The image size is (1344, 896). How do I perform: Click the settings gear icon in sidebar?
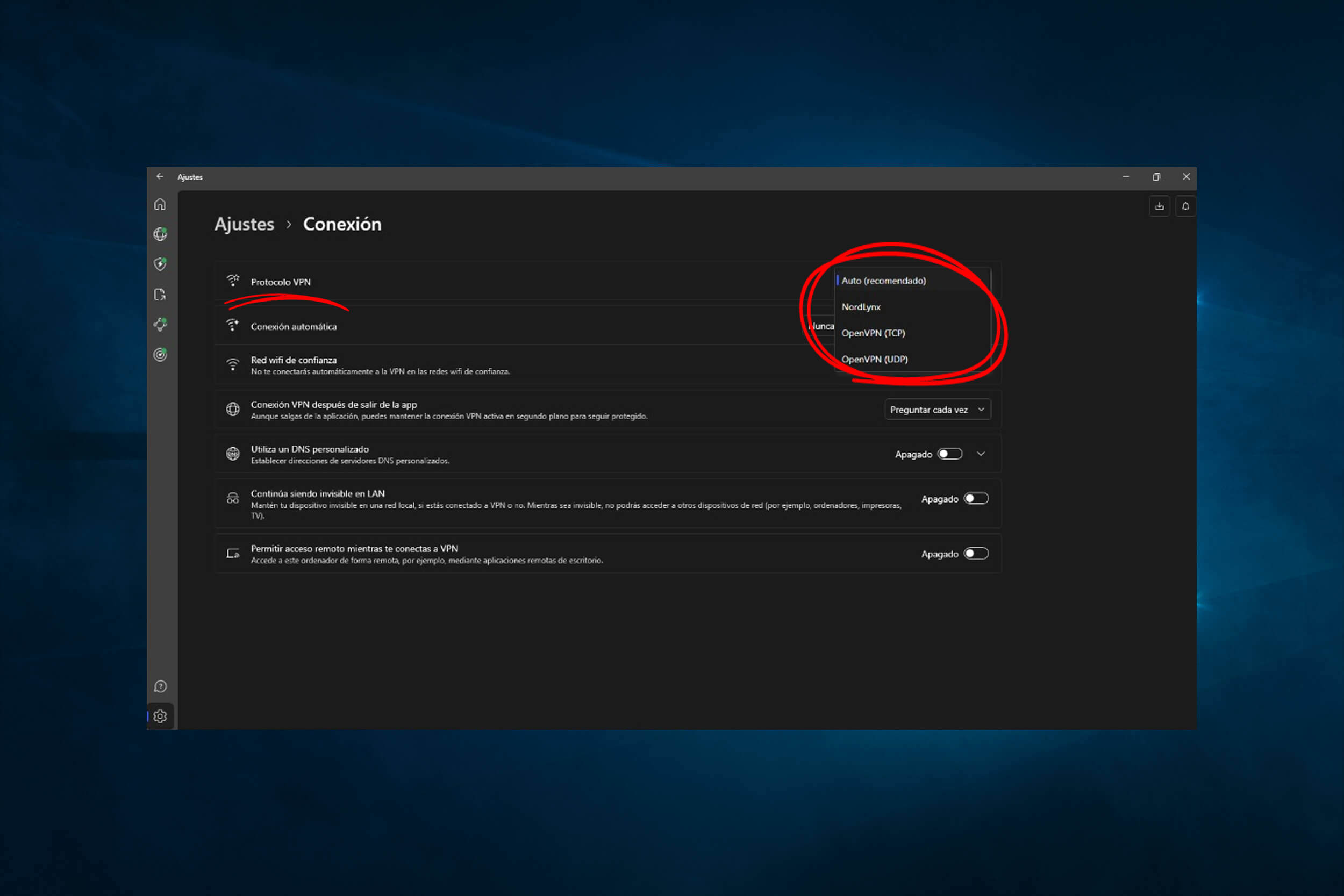(160, 716)
